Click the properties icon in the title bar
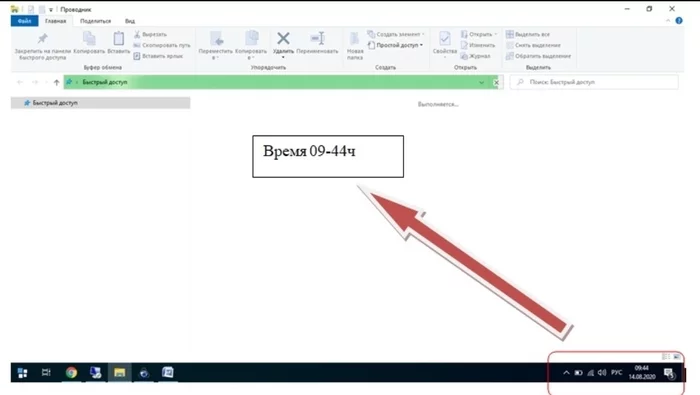 (30, 9)
